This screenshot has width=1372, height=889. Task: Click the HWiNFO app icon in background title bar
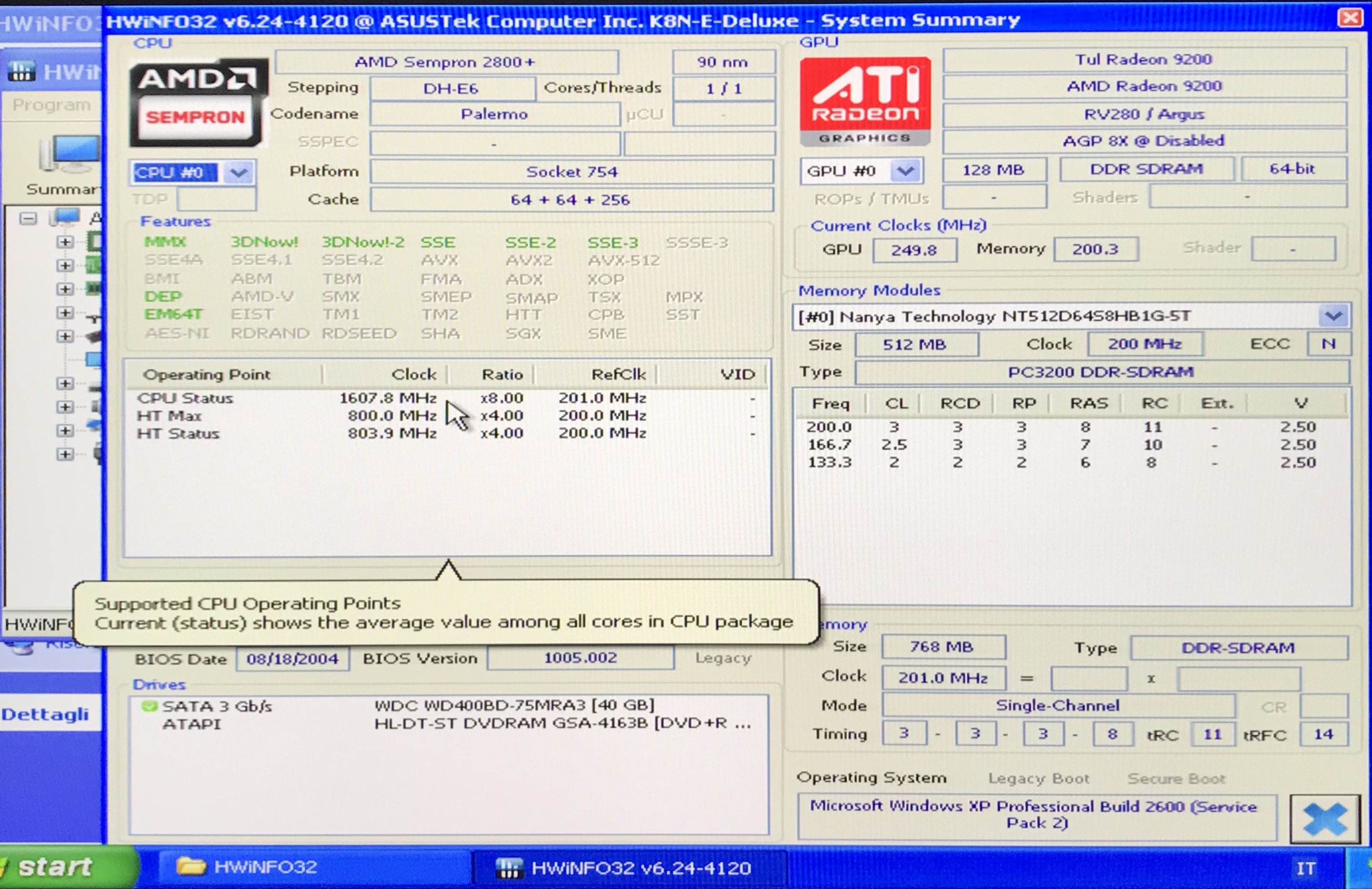(21, 72)
